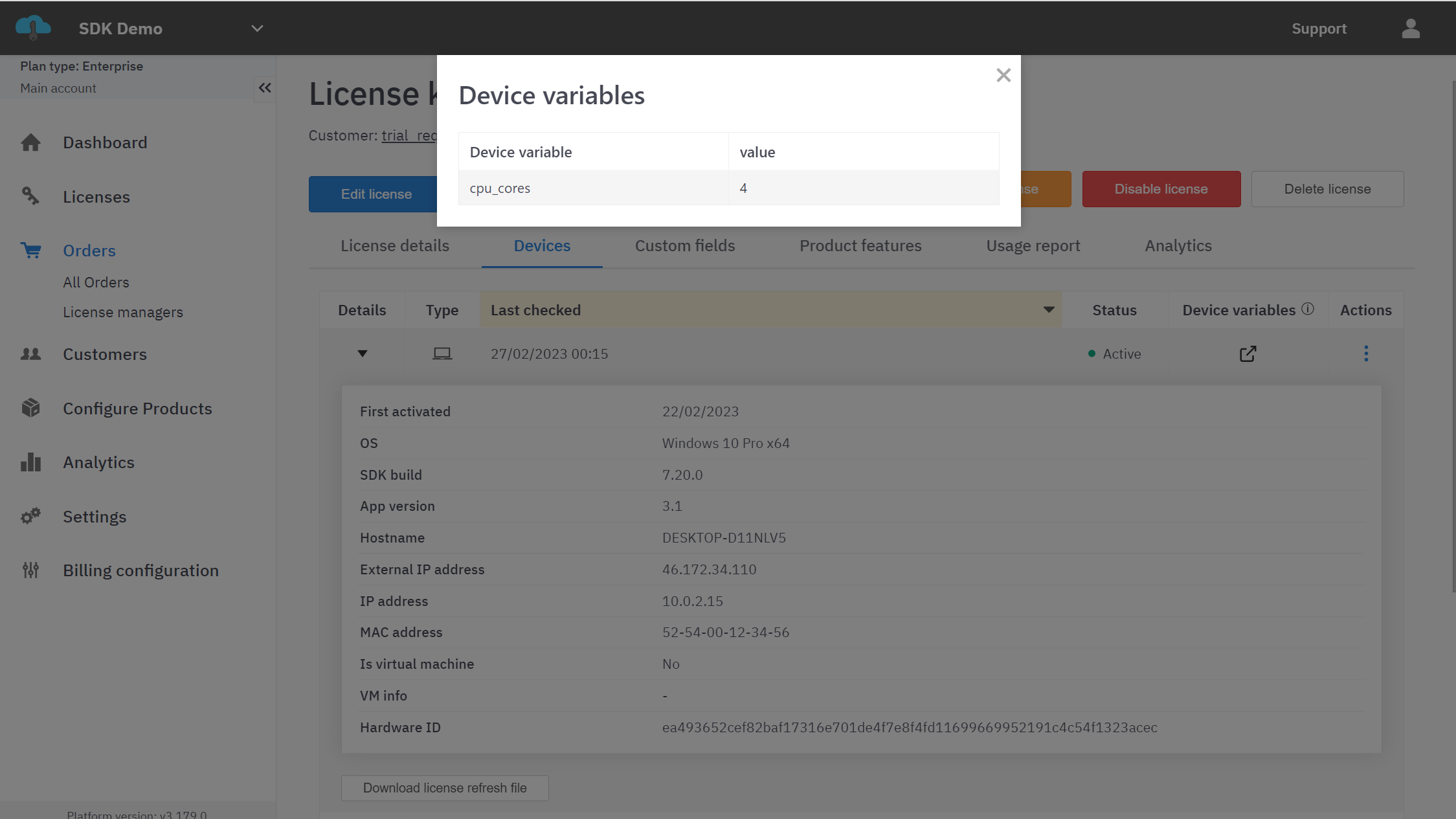The height and width of the screenshot is (819, 1456).
Task: Click the Dashboard home icon
Action: coord(30,142)
